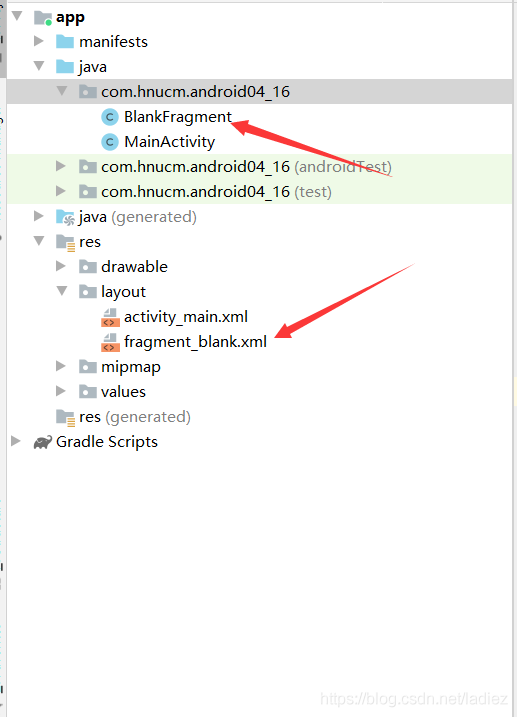Expand the Gradle Scripts arrow
Screen dimensions: 517x717
(16, 441)
